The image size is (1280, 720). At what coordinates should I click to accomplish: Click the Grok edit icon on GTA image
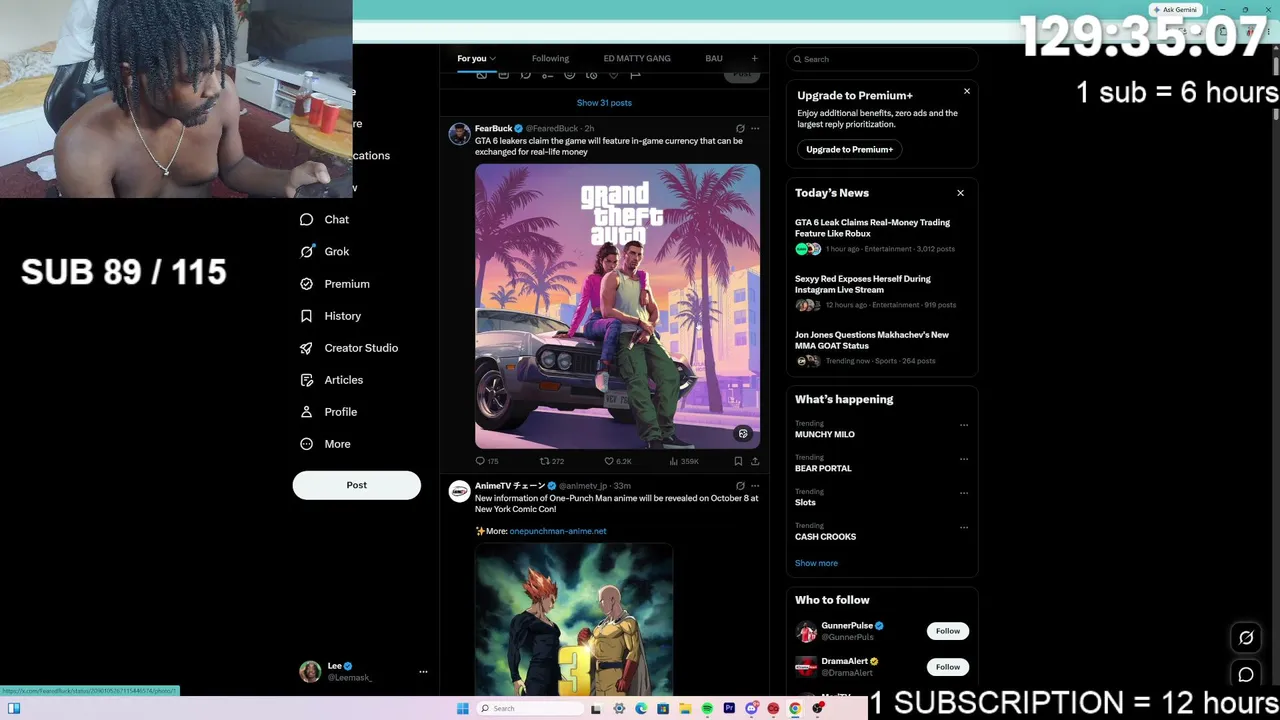coord(743,434)
